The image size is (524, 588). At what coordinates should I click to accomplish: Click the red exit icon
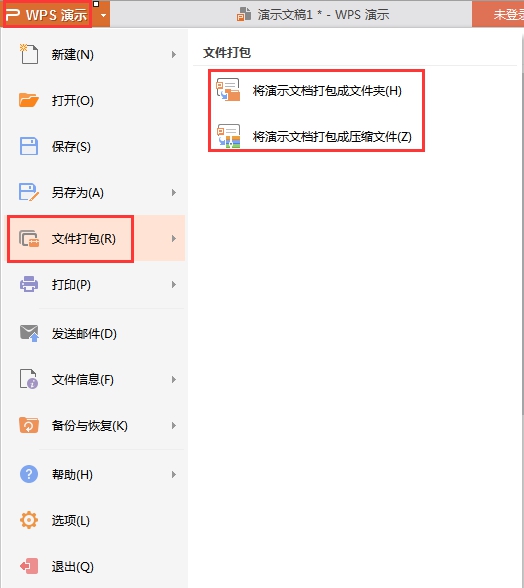(29, 566)
